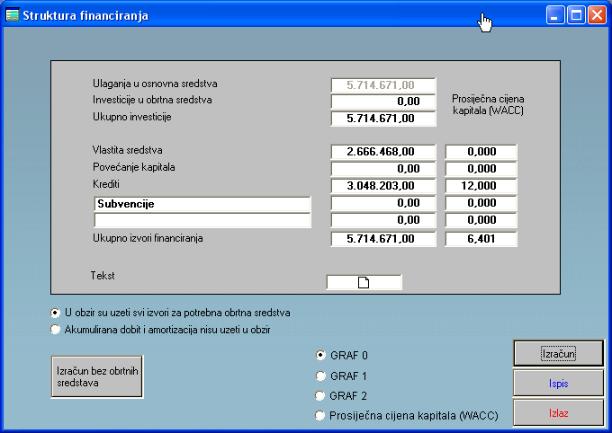Click Investicije u obrtna sredstva amount field
This screenshot has width=612, height=433.
coord(383,102)
